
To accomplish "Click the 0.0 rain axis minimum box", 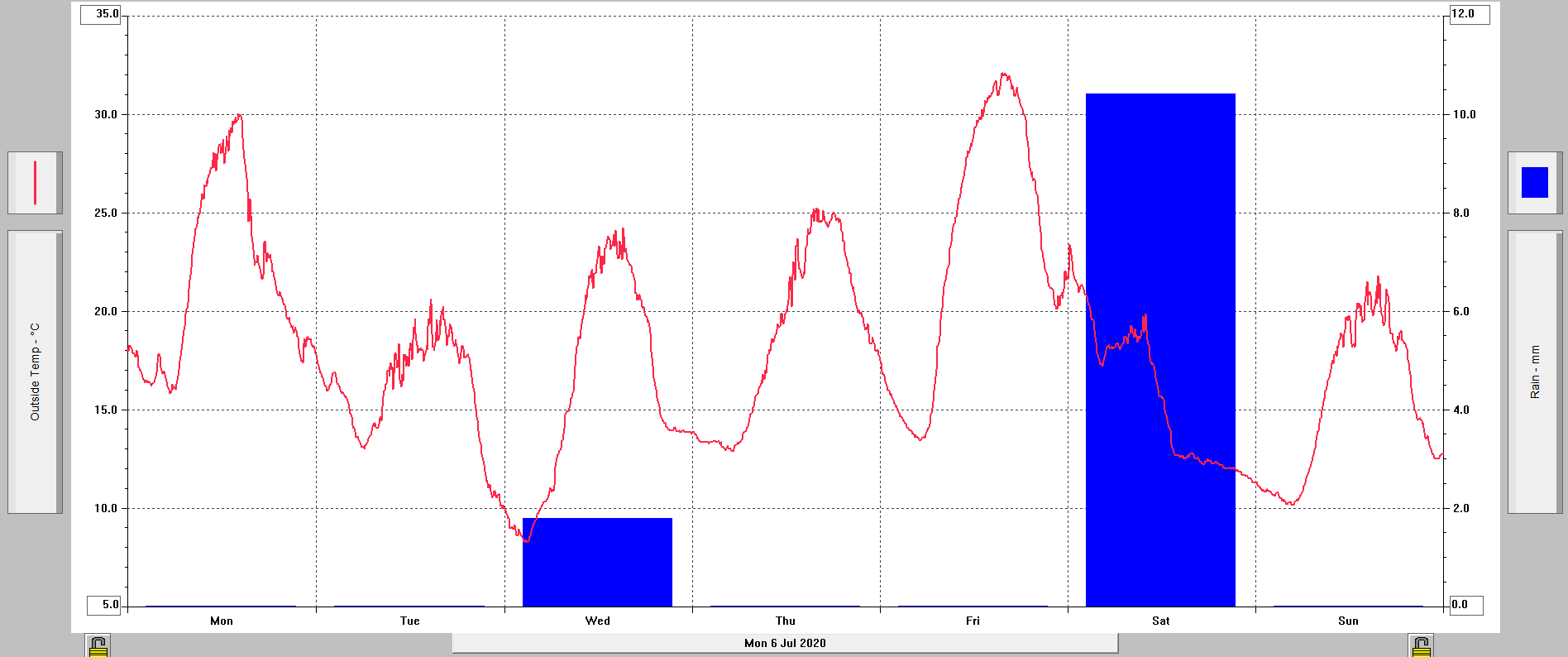I will pos(1465,605).
